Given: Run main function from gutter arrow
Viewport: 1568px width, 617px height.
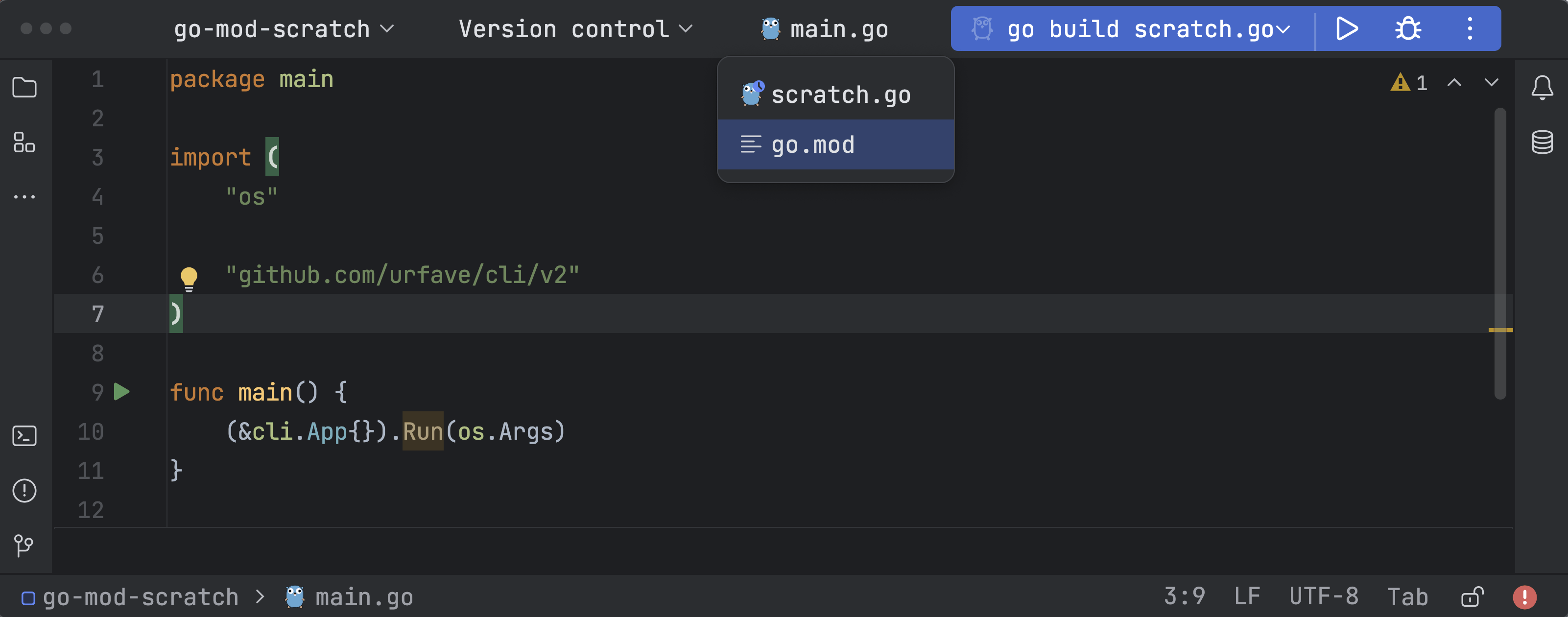Looking at the screenshot, I should [x=122, y=392].
